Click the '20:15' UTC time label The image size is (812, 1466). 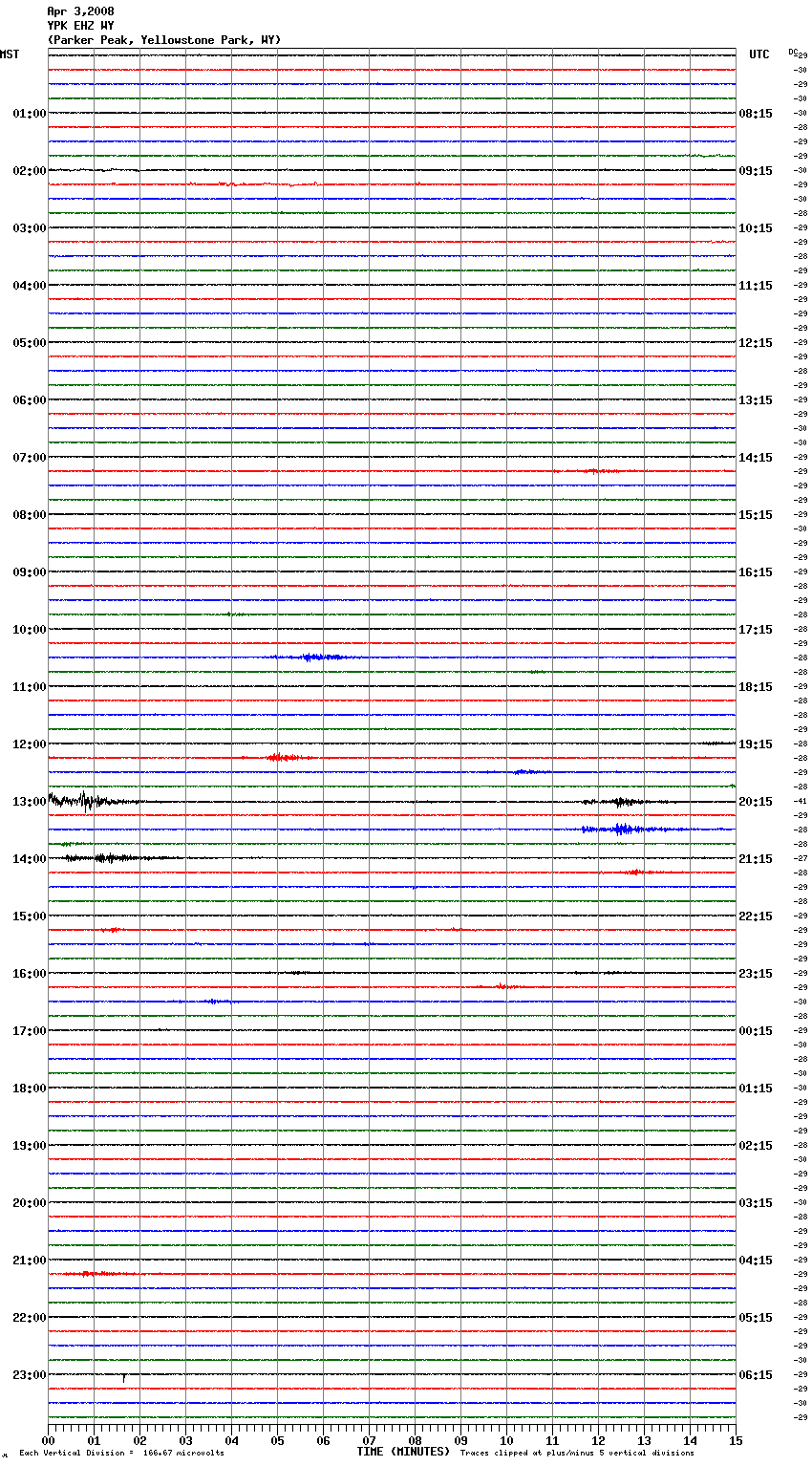[x=756, y=802]
